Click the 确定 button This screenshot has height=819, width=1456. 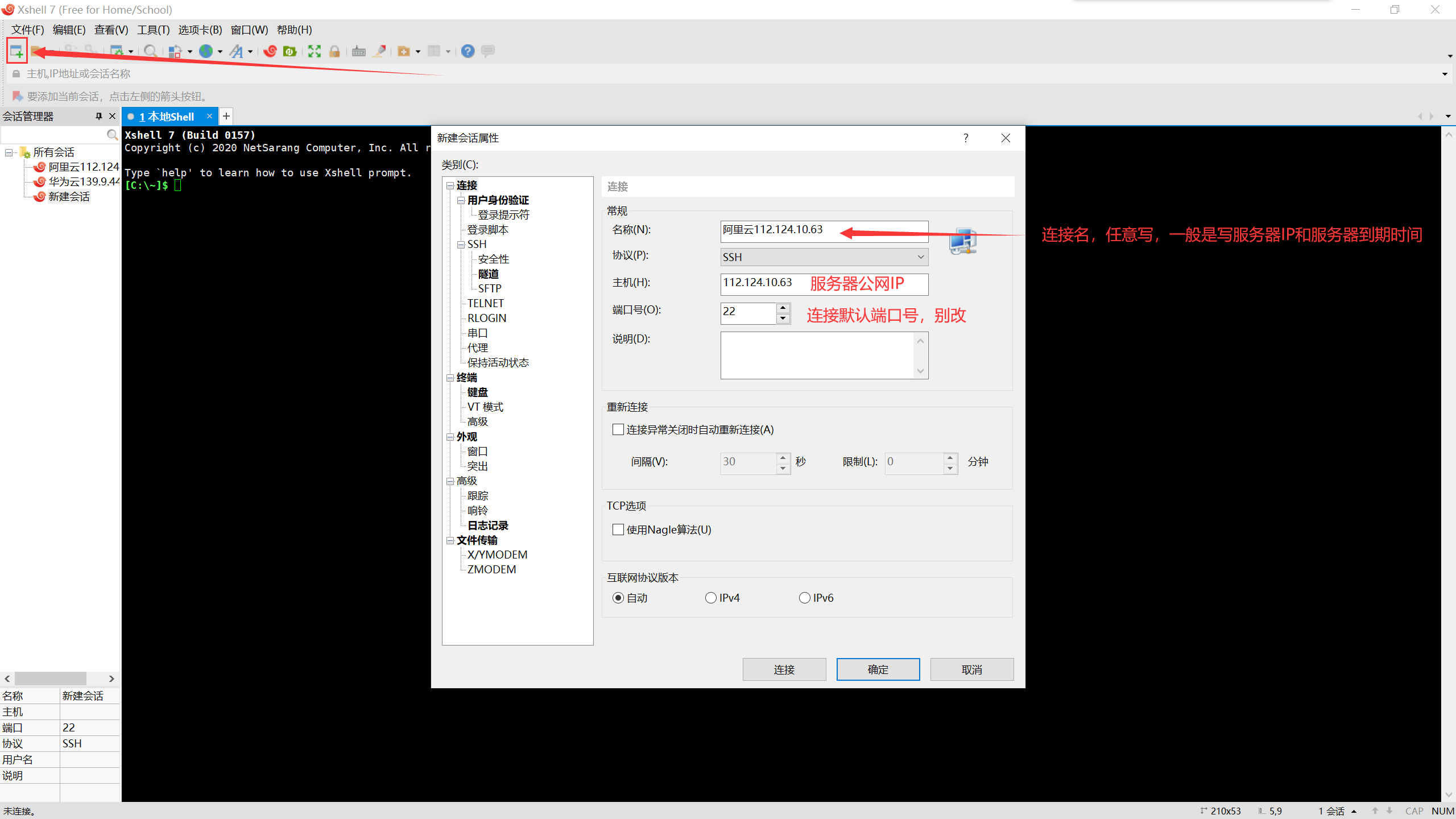[878, 669]
